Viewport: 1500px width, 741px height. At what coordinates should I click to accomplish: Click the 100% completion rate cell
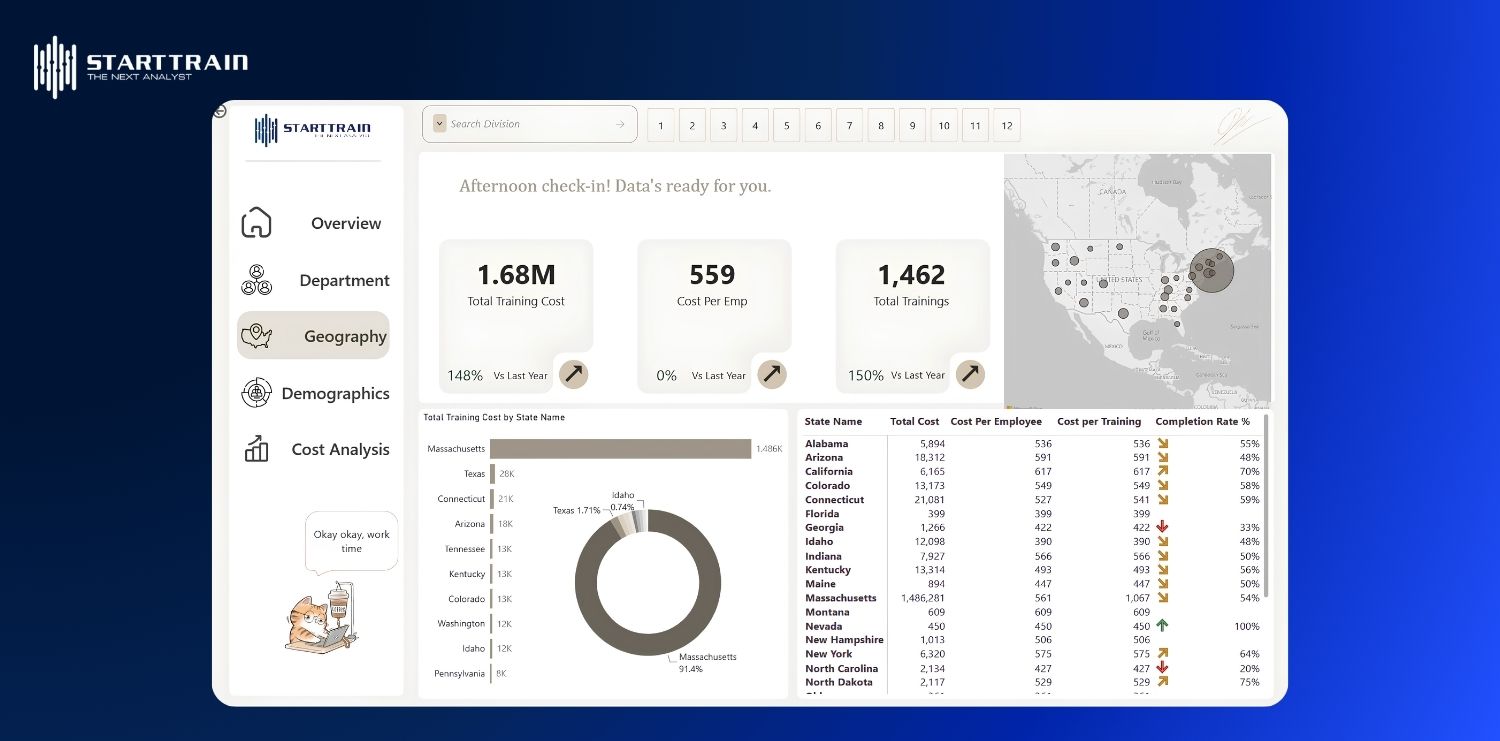click(1247, 626)
